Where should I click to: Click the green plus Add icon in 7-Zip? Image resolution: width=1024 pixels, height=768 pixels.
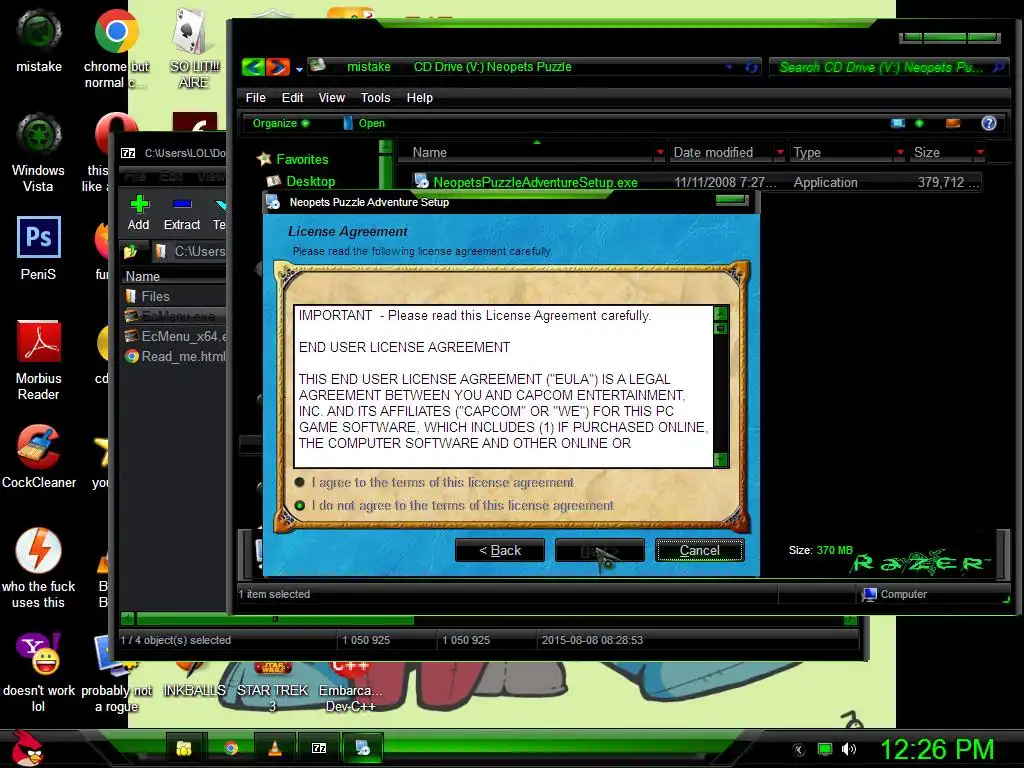click(x=139, y=204)
